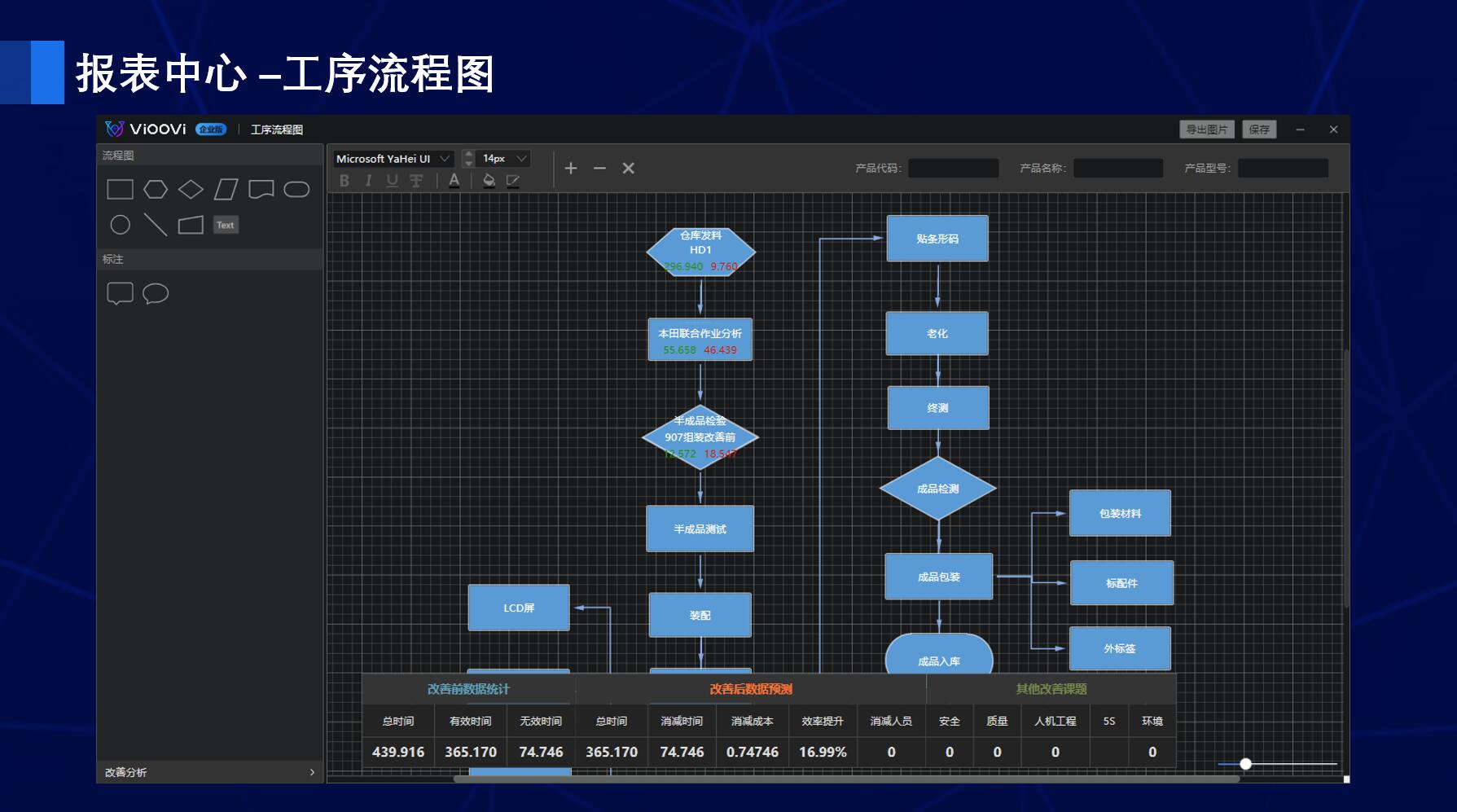Click the fill color bucket icon

tap(489, 181)
